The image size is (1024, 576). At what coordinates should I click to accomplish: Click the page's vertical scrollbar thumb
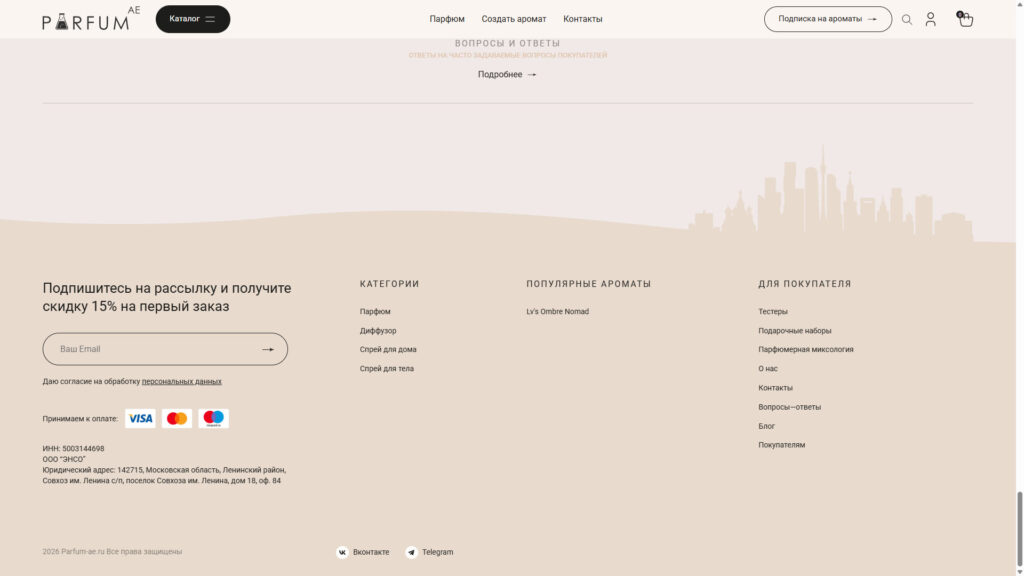[x=1019, y=526]
